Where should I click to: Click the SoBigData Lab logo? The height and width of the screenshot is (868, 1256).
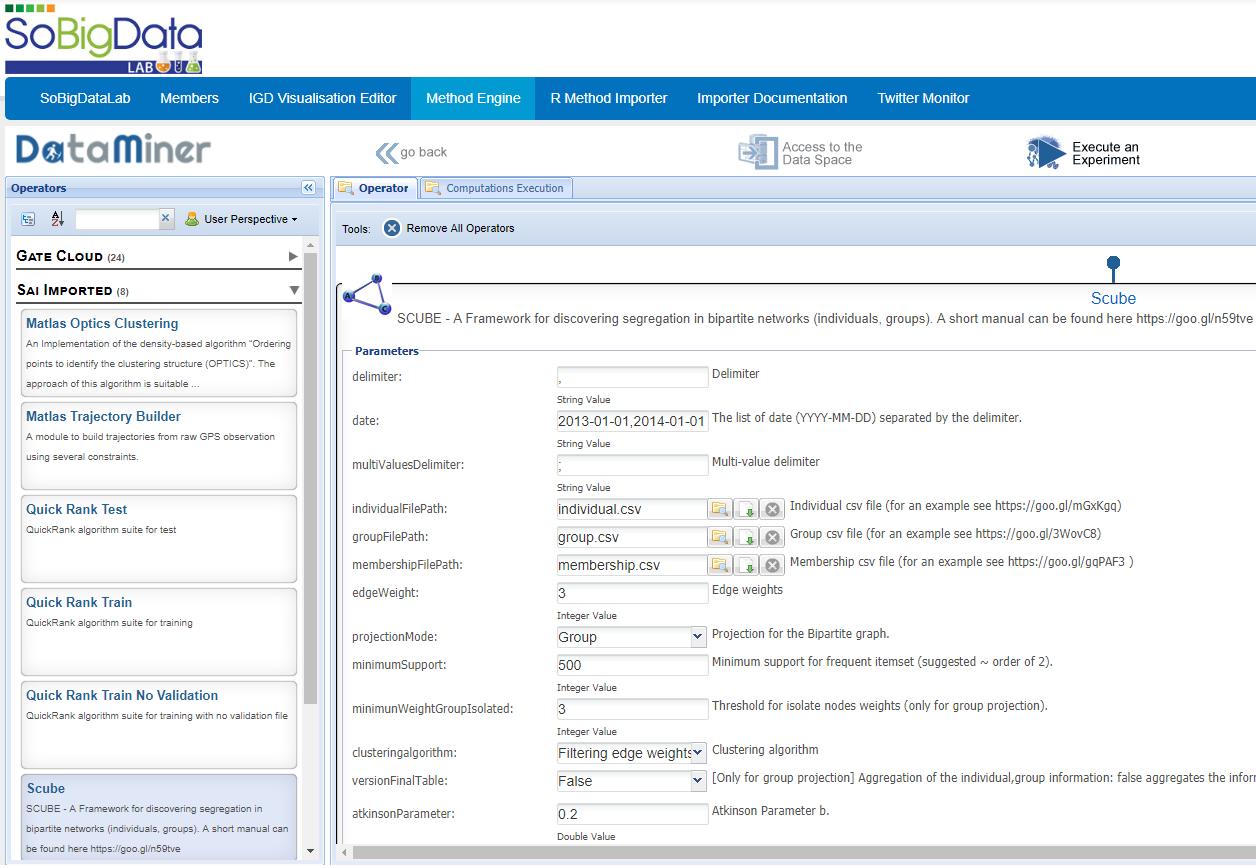point(104,40)
